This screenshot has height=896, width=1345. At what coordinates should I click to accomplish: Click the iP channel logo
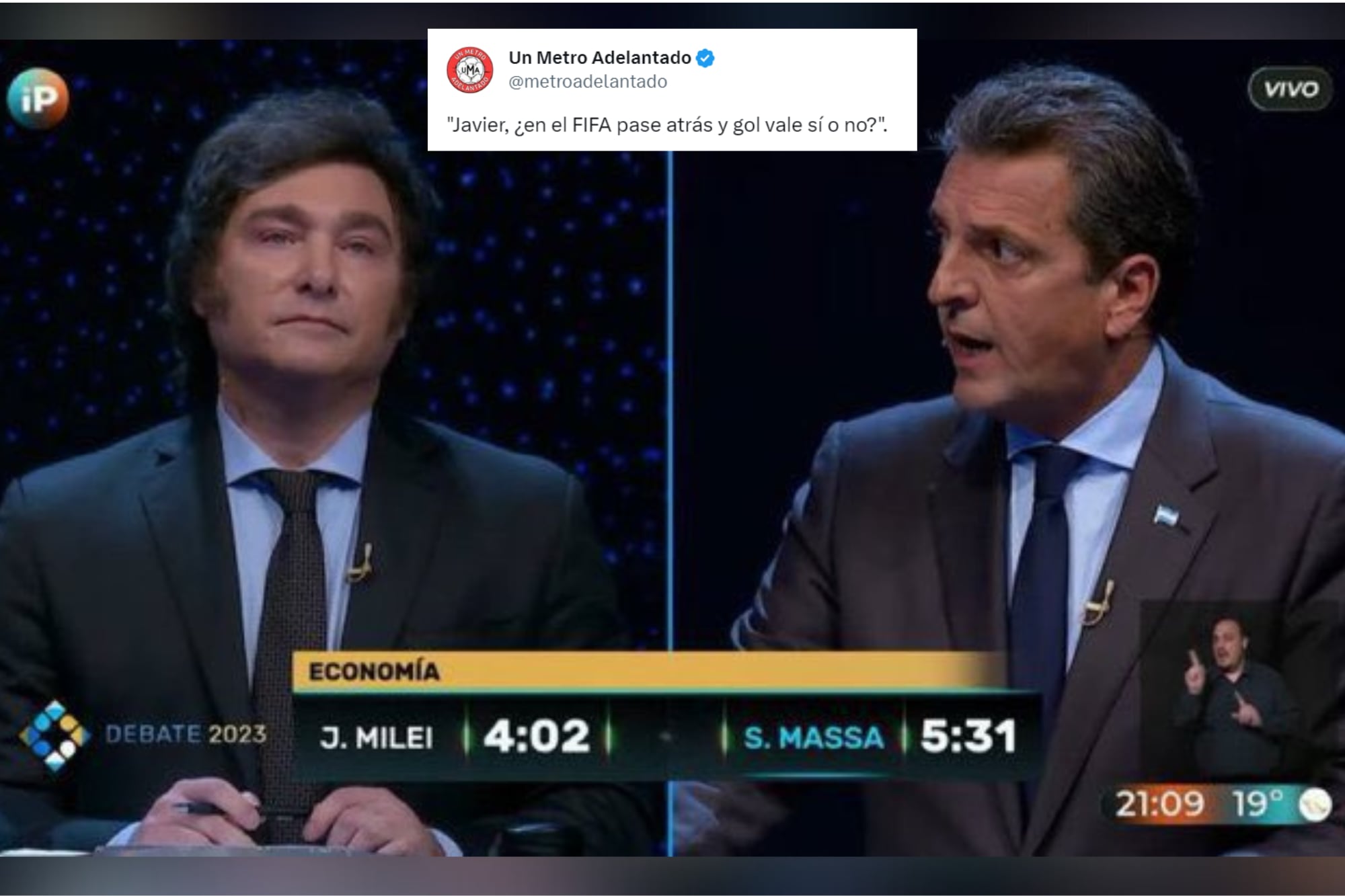tap(38, 99)
